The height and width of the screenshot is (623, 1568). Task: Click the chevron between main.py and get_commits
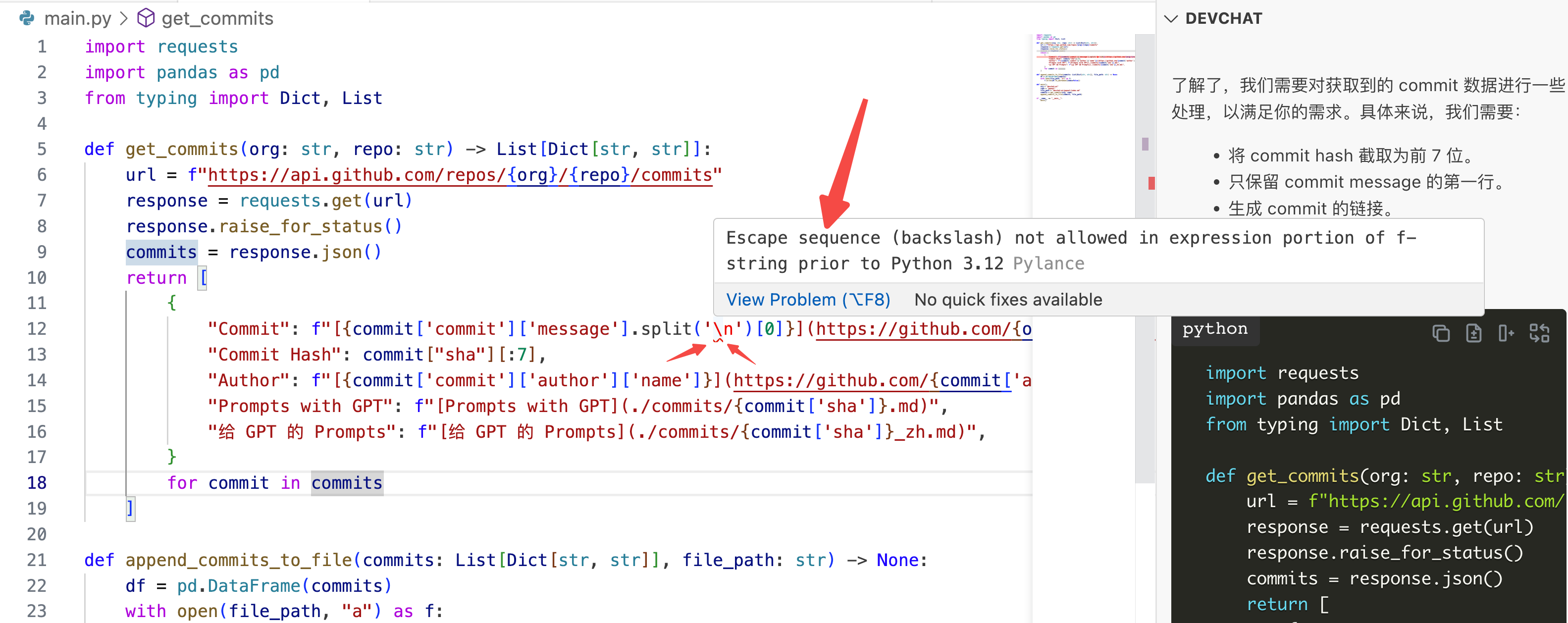point(124,18)
